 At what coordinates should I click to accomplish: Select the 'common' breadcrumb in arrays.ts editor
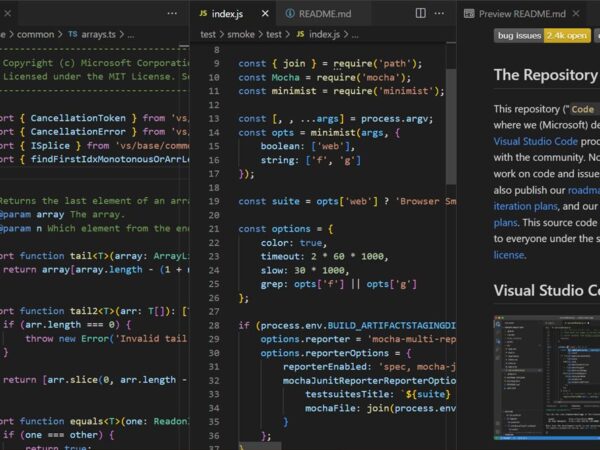tap(35, 34)
